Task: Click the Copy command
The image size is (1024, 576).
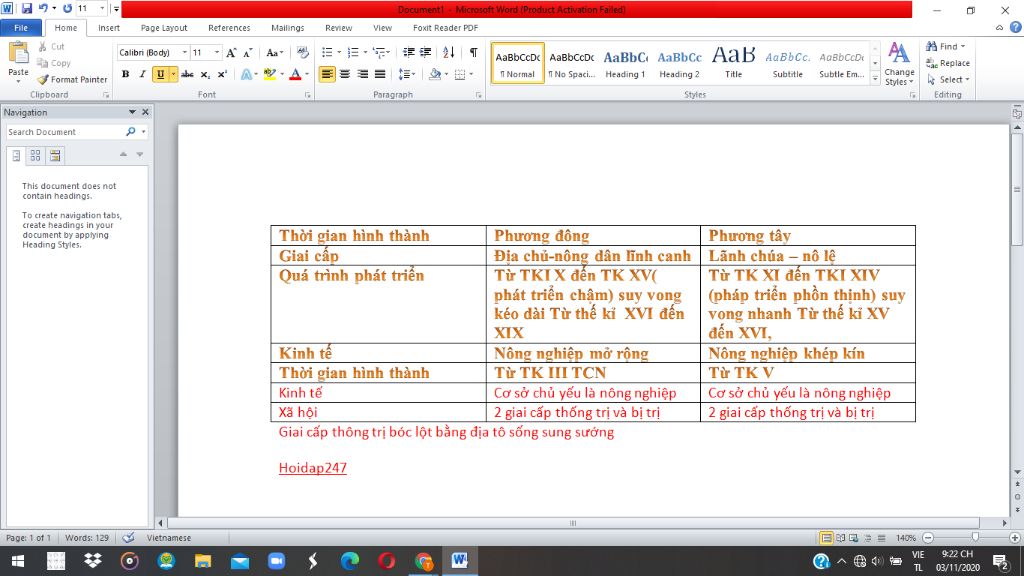Action: pyautogui.click(x=54, y=63)
